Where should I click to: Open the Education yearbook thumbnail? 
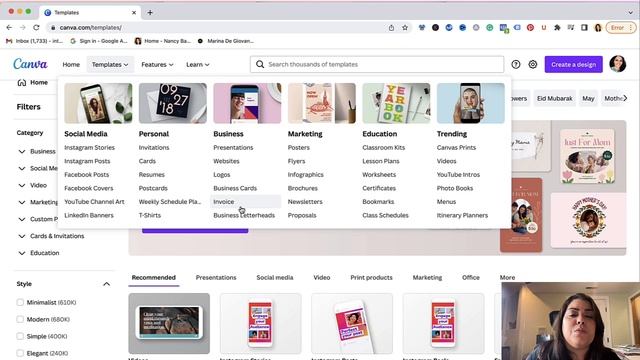click(x=396, y=103)
